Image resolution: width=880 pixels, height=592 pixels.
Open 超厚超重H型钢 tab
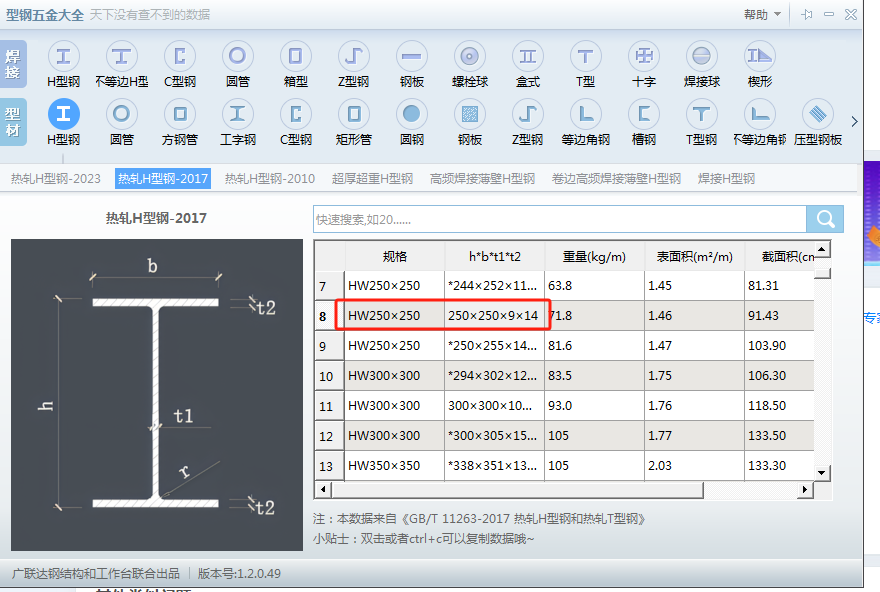coord(372,178)
